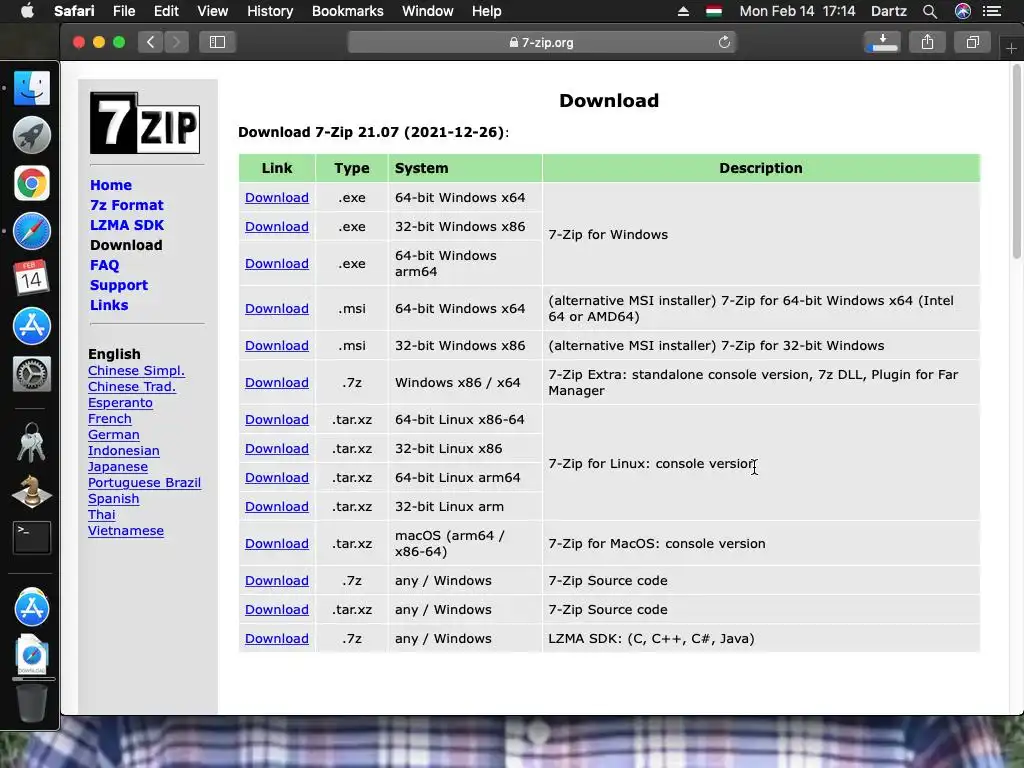Click the 7-zip.org address bar

point(541,42)
